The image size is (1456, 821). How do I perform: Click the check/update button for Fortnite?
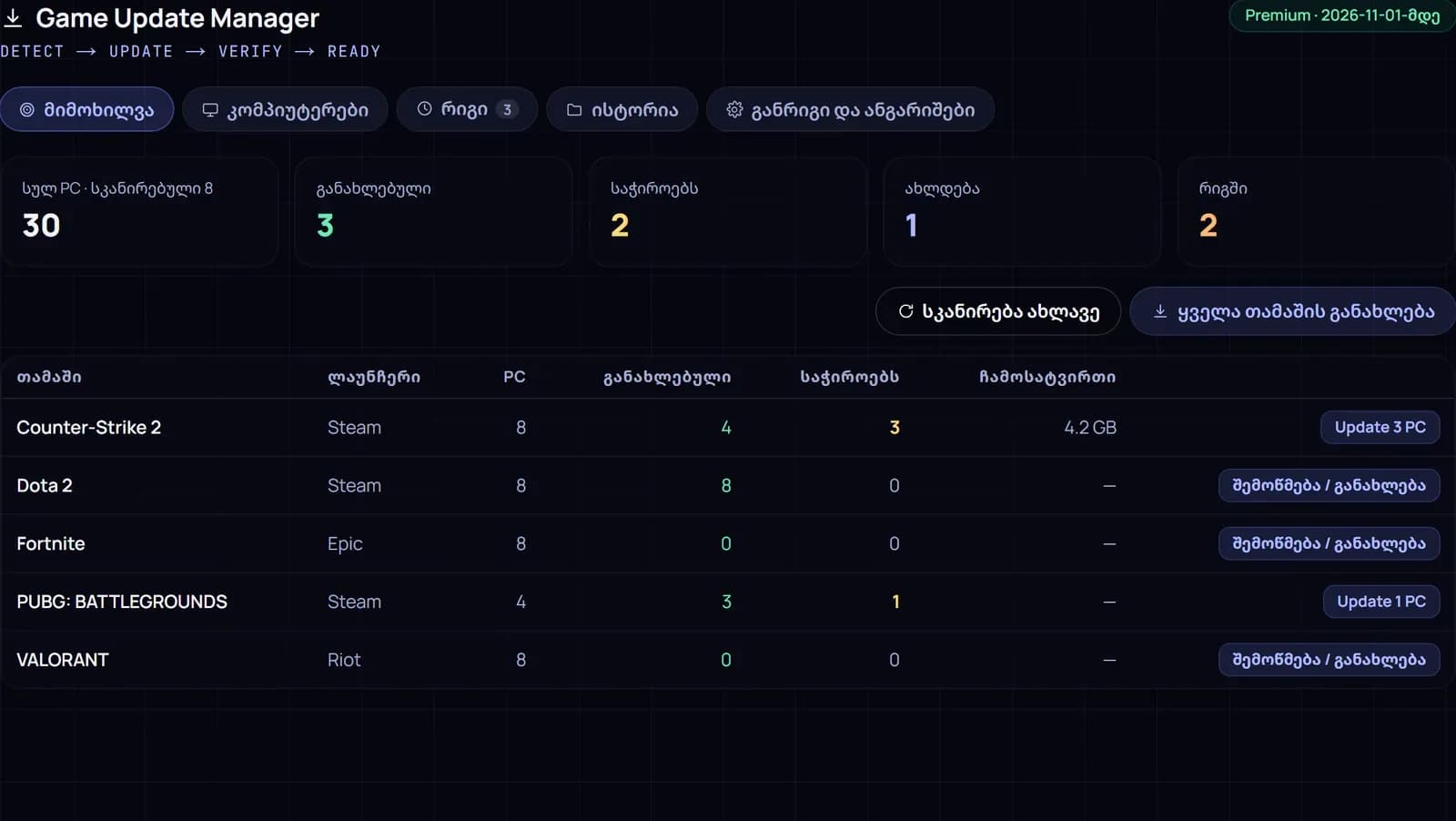pos(1329,543)
